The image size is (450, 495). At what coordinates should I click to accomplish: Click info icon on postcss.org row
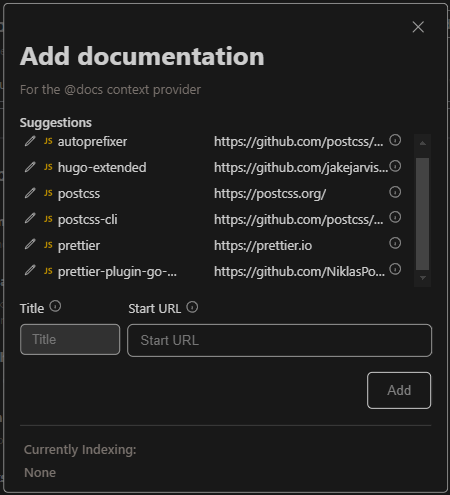tap(395, 192)
